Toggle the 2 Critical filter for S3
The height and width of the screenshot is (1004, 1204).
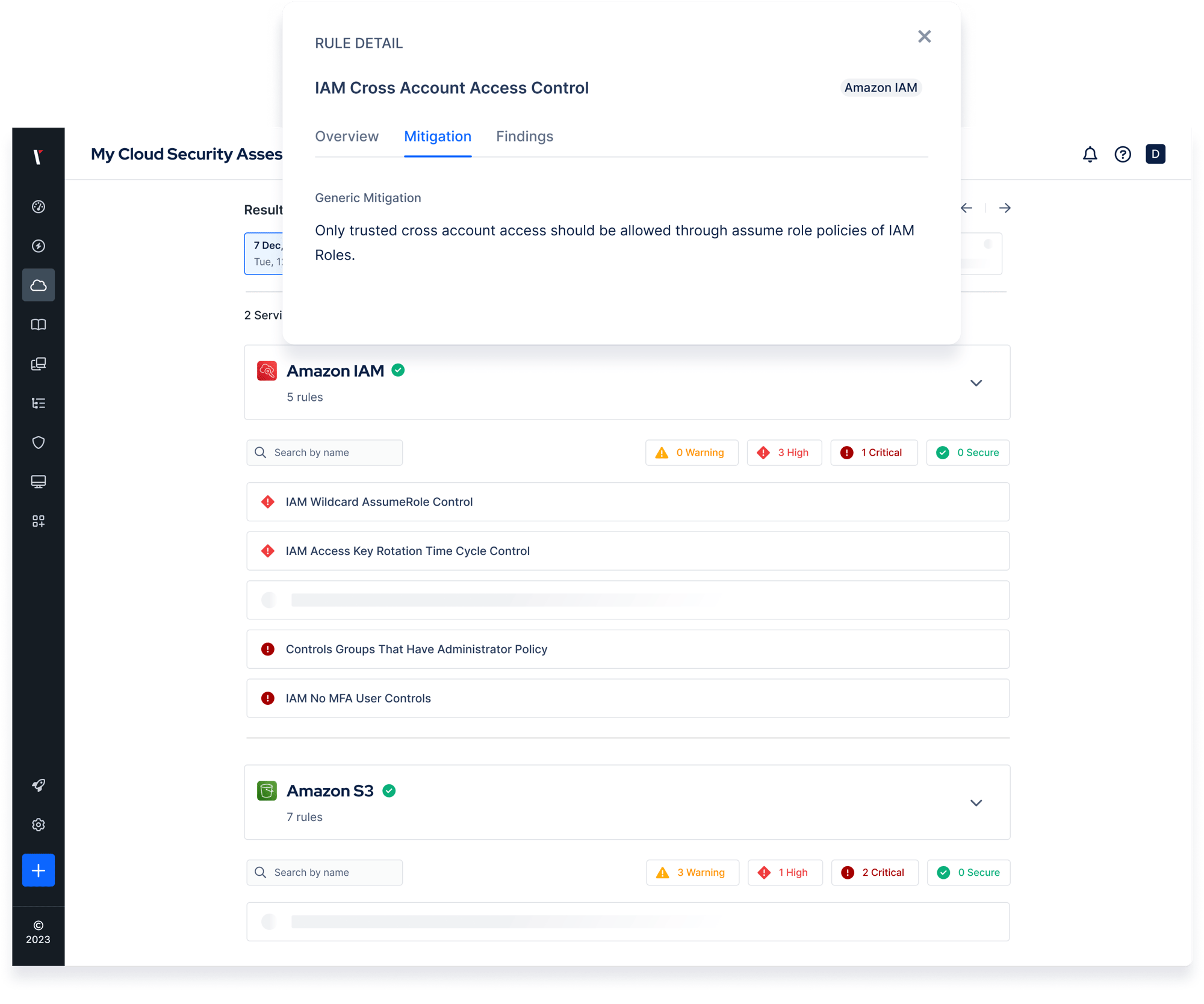click(x=875, y=873)
